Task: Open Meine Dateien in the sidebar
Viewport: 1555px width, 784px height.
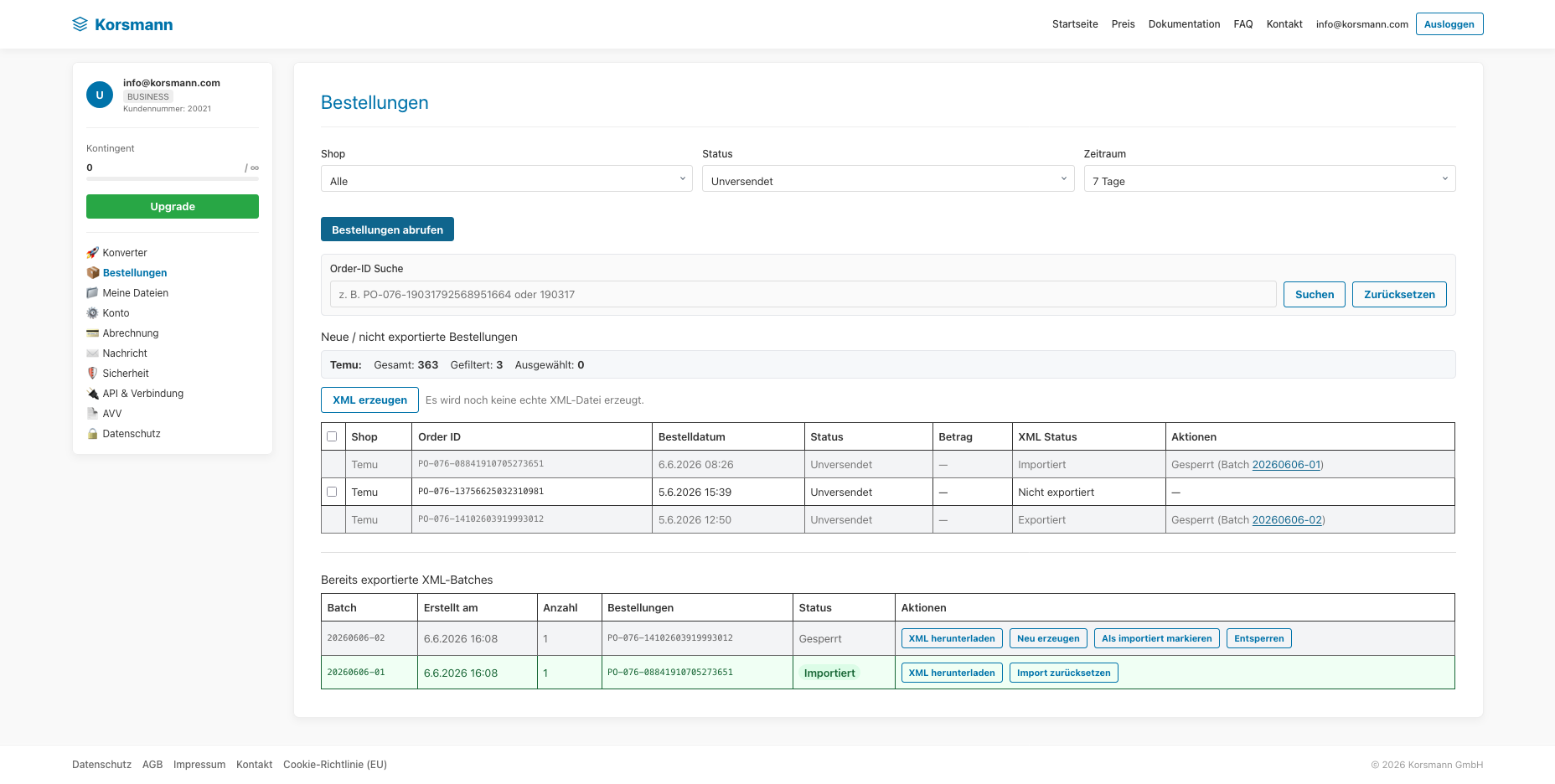Action: [136, 293]
